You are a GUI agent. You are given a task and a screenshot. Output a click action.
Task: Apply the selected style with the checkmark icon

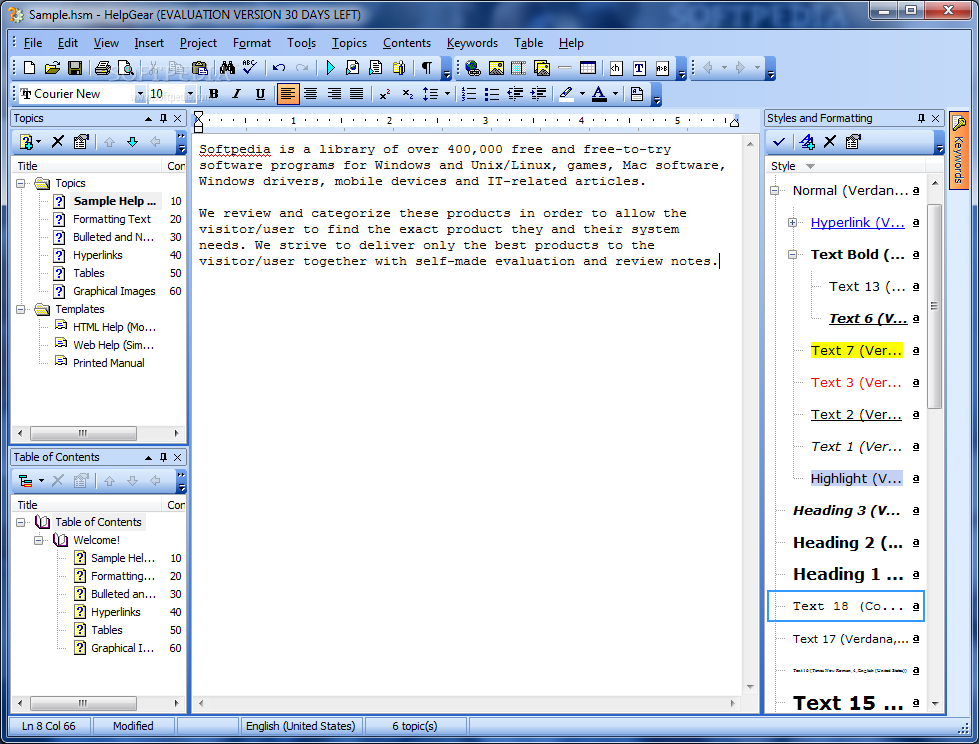[x=779, y=142]
